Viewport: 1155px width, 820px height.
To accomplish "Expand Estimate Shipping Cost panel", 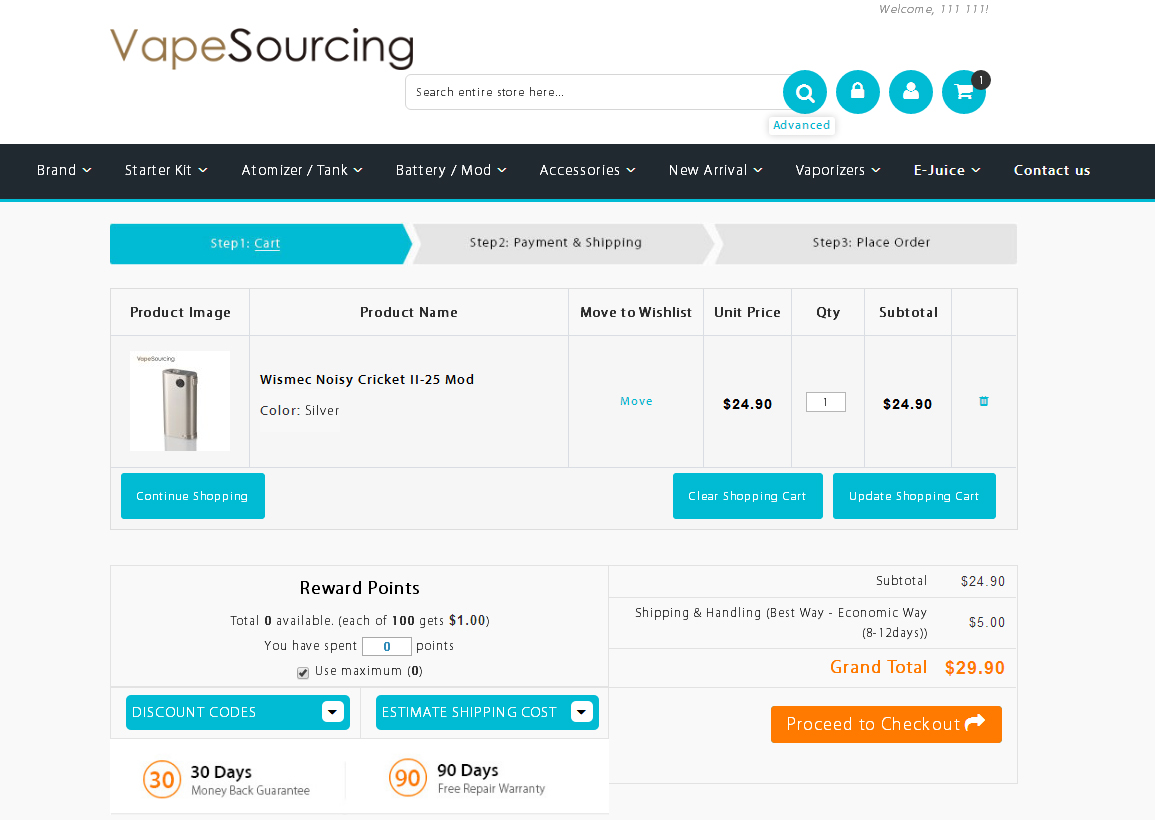I will pos(487,712).
